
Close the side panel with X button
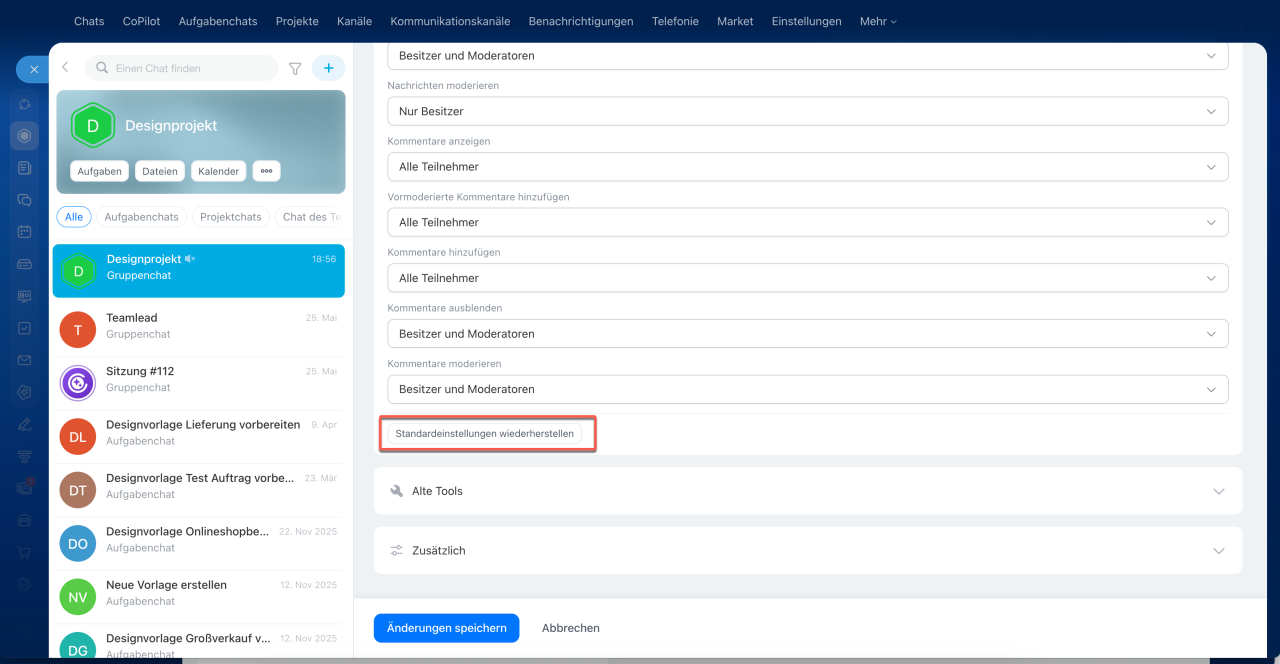click(33, 69)
